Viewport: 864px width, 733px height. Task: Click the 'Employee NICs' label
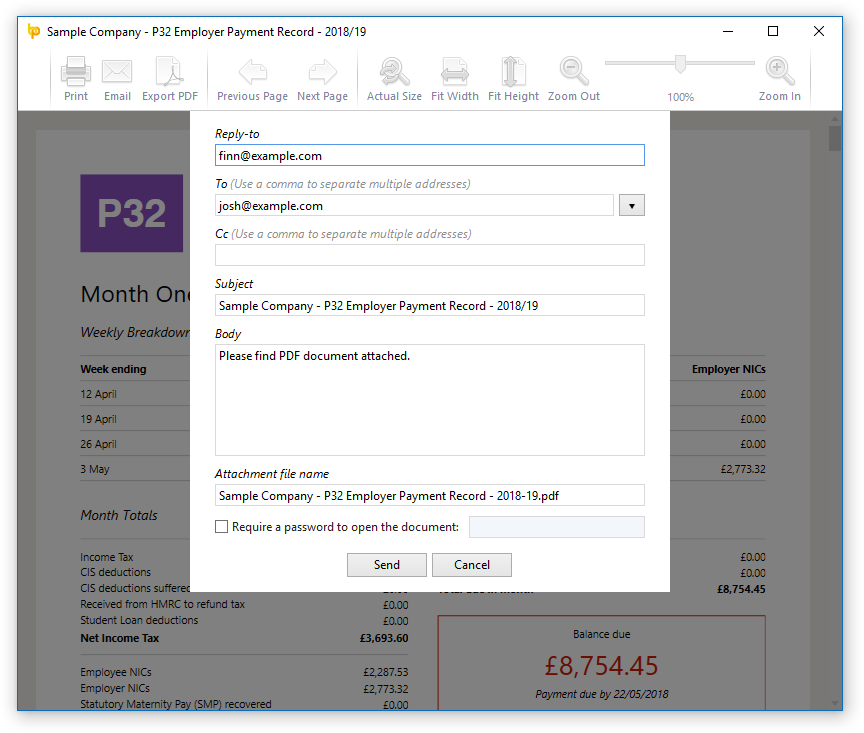[116, 672]
